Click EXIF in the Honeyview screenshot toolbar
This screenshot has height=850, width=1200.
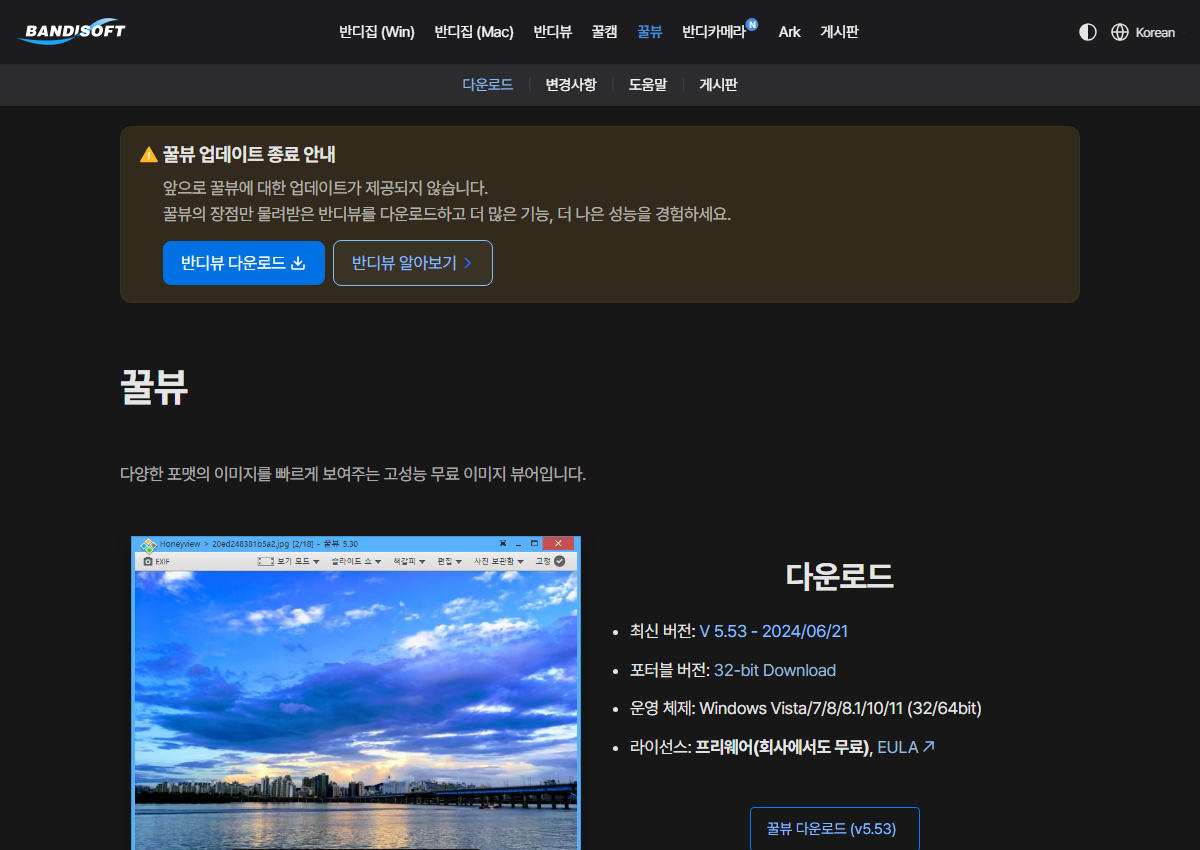(x=157, y=561)
